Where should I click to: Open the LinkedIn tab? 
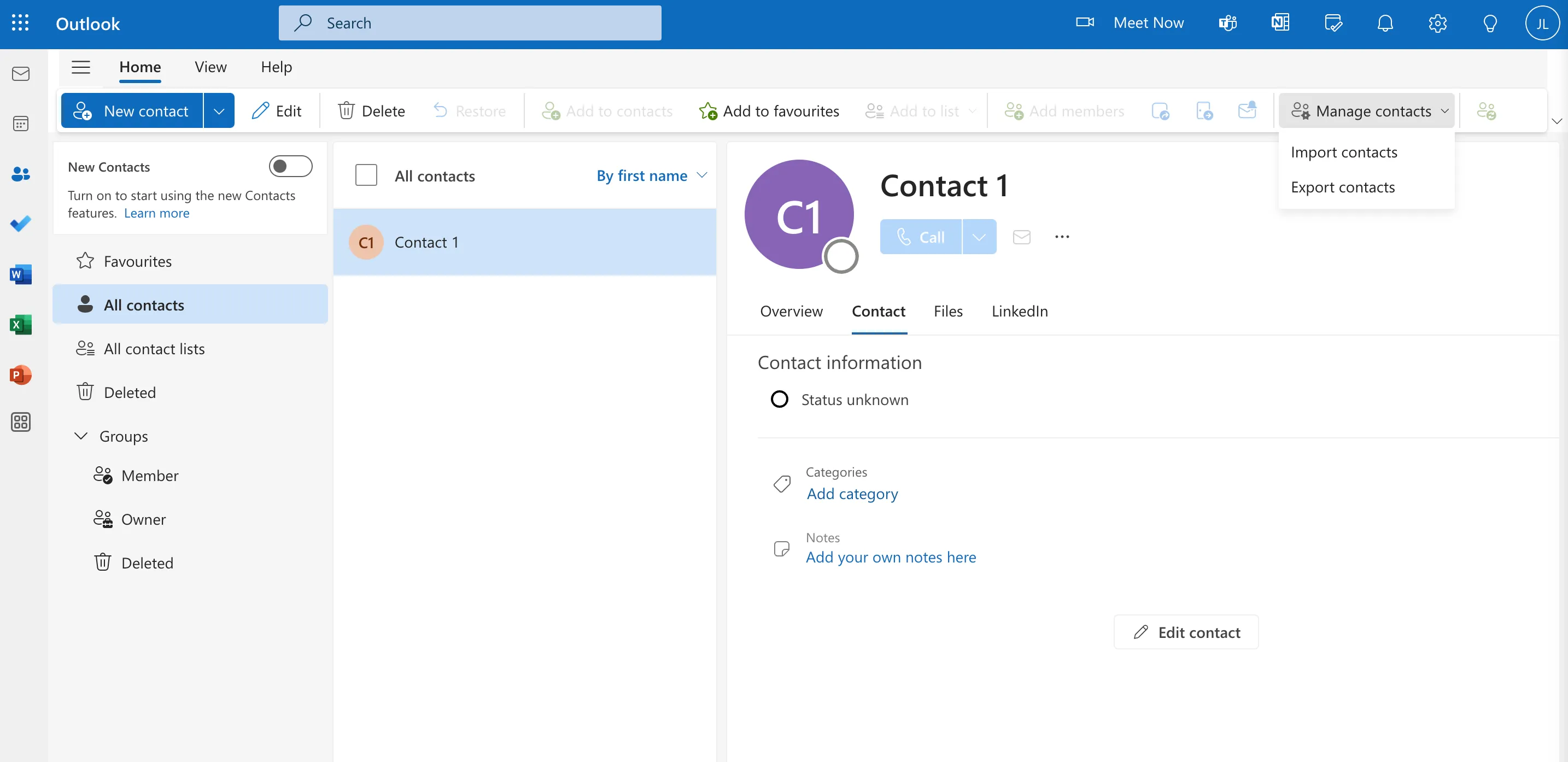[1020, 311]
